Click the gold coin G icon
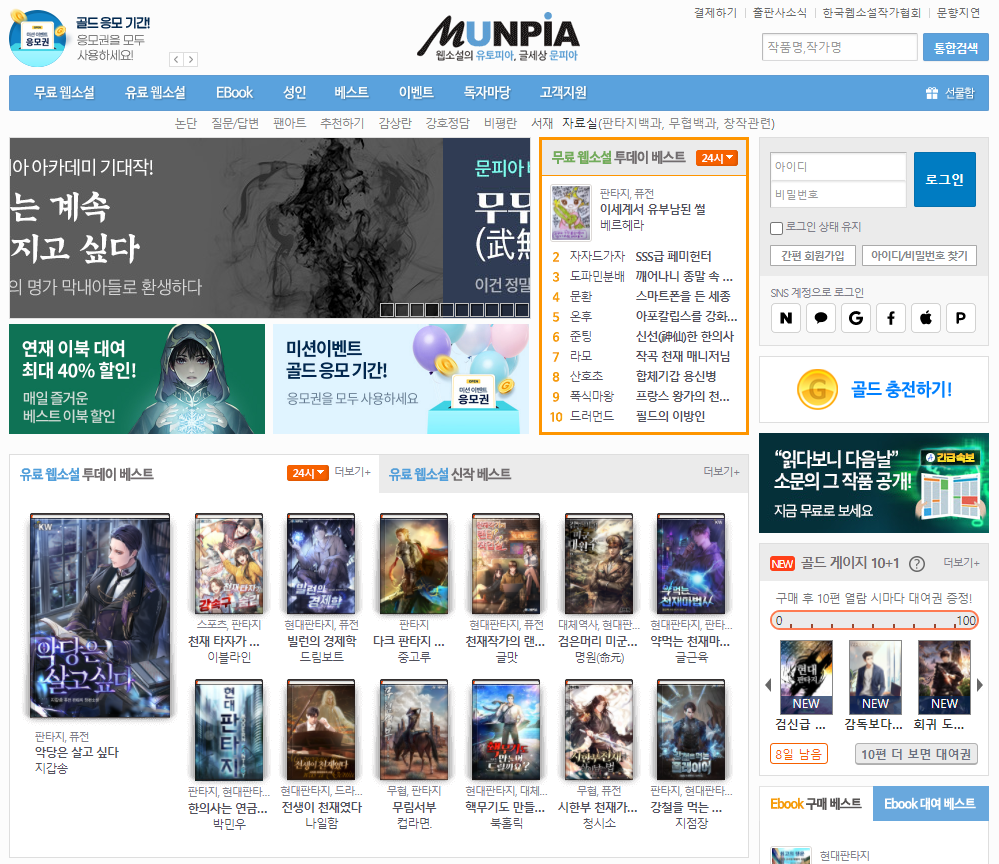The width and height of the screenshot is (999, 864). [817, 389]
